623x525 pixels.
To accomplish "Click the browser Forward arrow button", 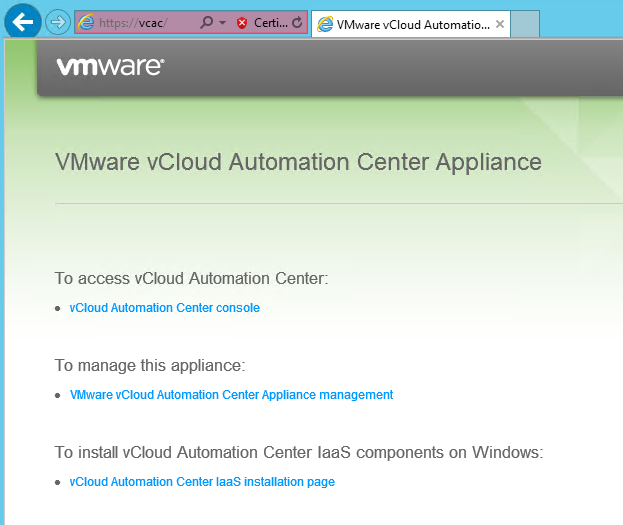I will click(57, 22).
